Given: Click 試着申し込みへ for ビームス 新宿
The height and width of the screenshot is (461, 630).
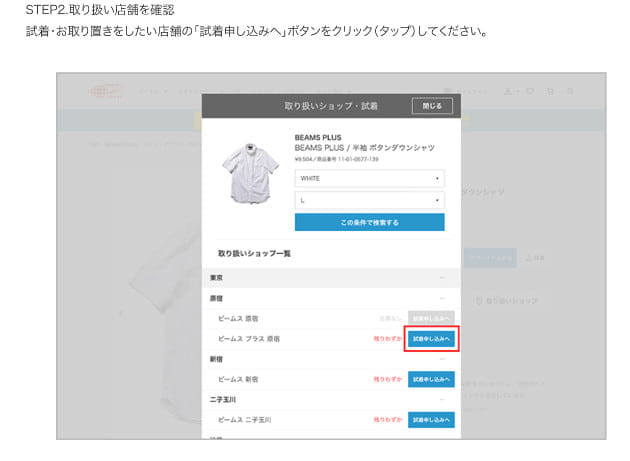Looking at the screenshot, I should click(431, 379).
